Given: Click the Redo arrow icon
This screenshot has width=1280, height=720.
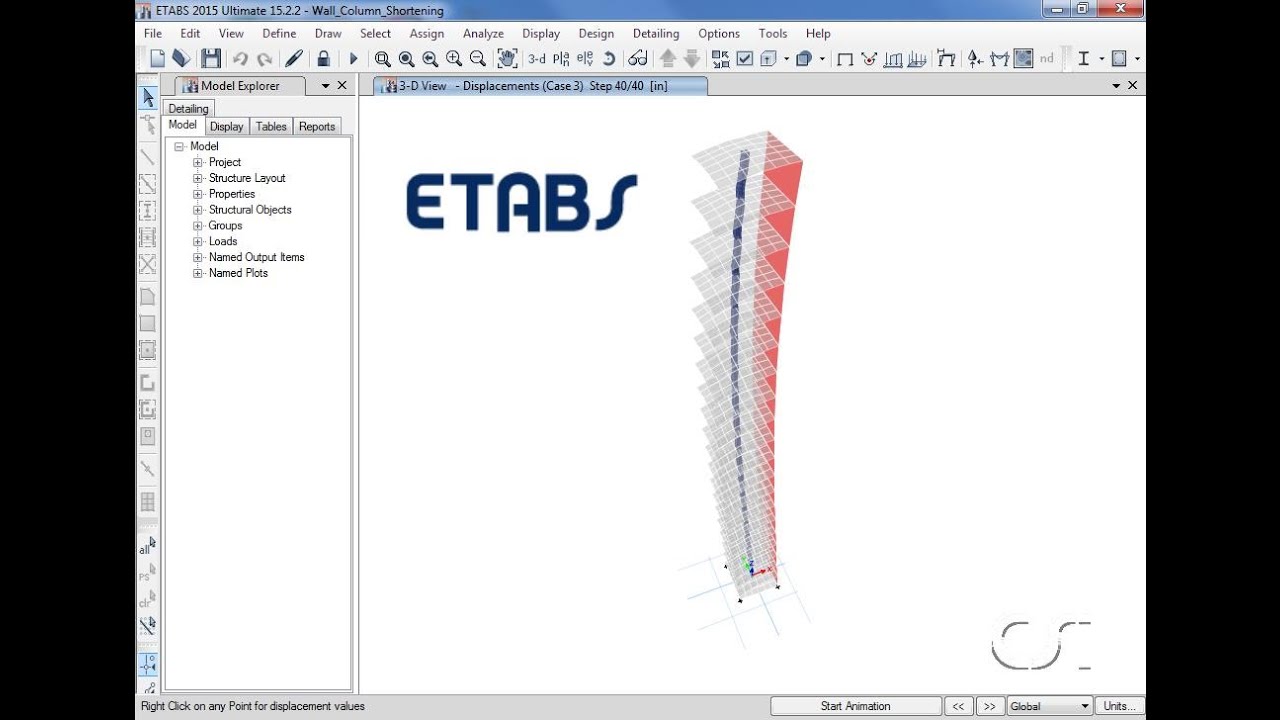Looking at the screenshot, I should 264,59.
